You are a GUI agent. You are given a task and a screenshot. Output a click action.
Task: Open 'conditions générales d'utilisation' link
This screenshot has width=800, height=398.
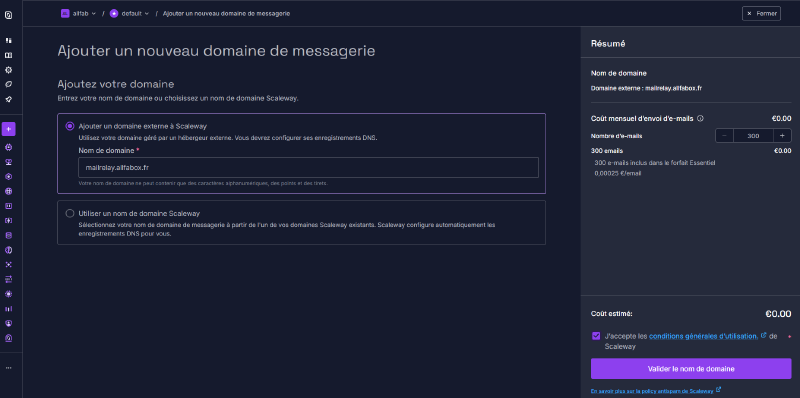click(704, 336)
